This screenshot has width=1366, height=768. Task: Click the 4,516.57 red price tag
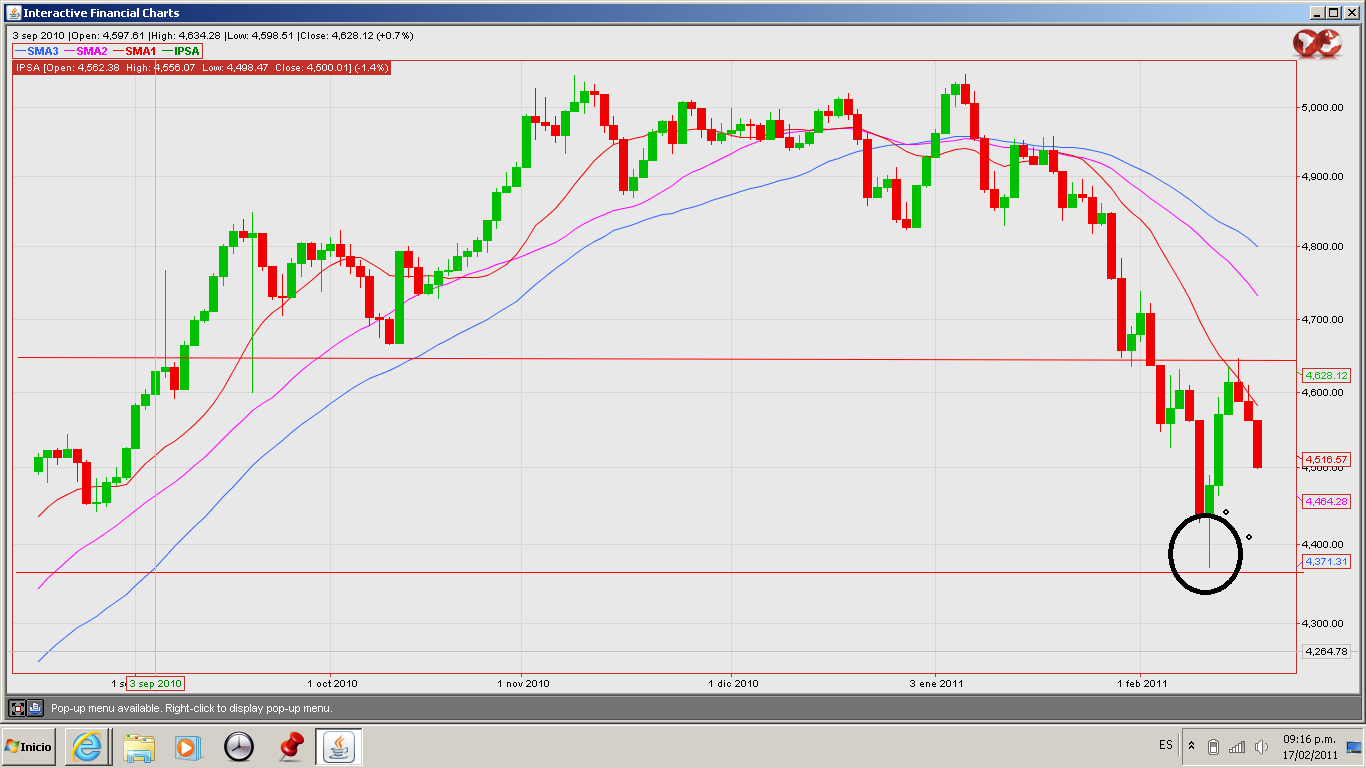1326,459
